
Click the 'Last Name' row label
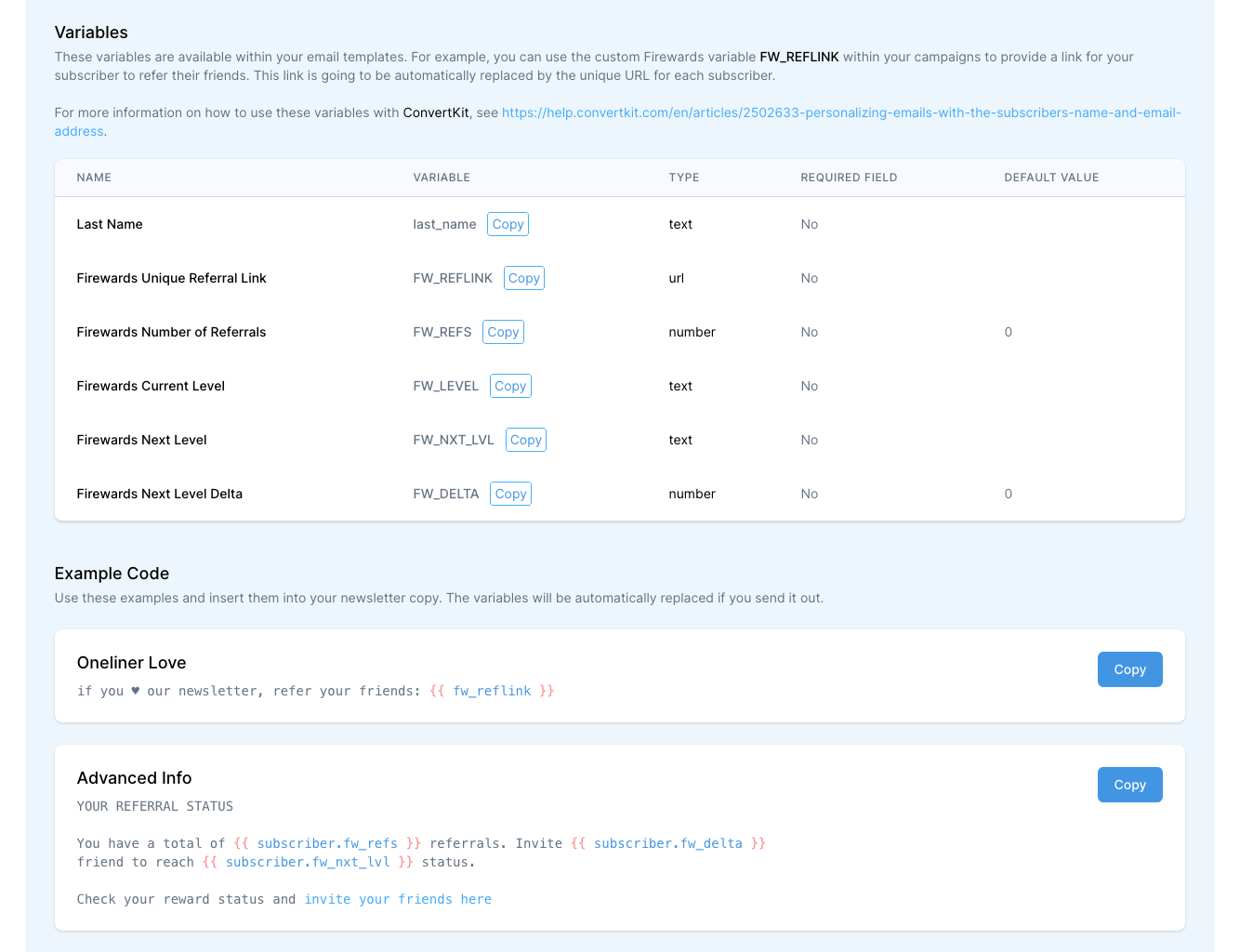[x=110, y=224]
